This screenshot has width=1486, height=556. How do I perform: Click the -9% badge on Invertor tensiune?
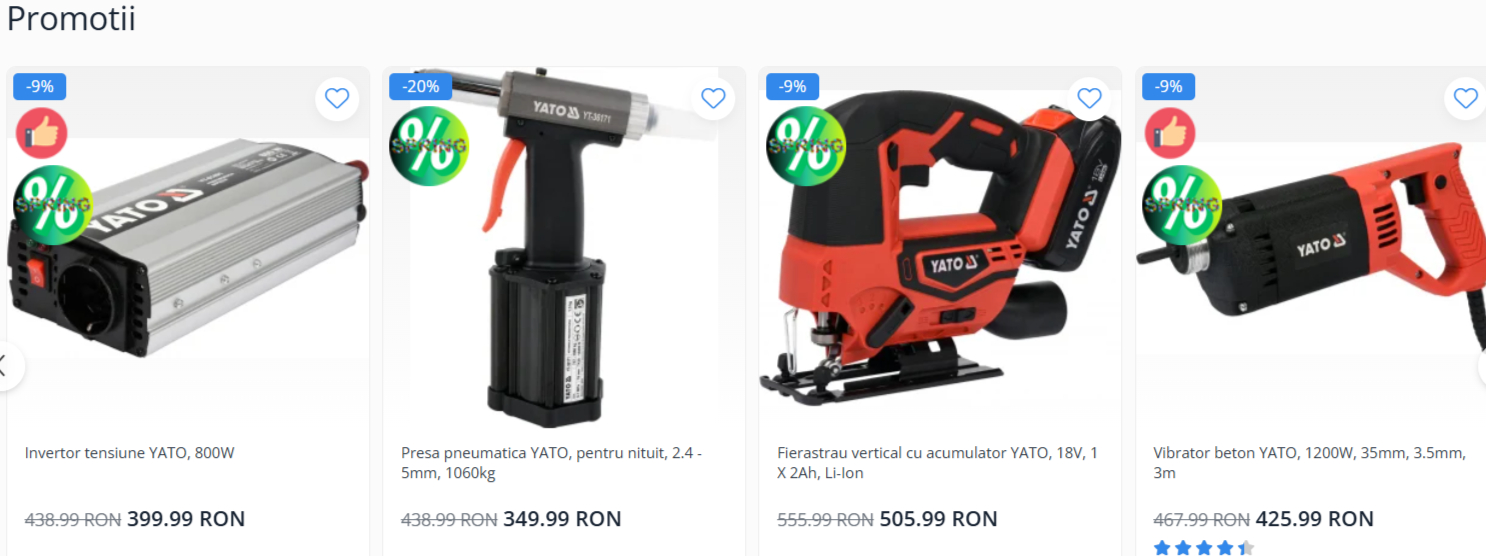pyautogui.click(x=40, y=87)
